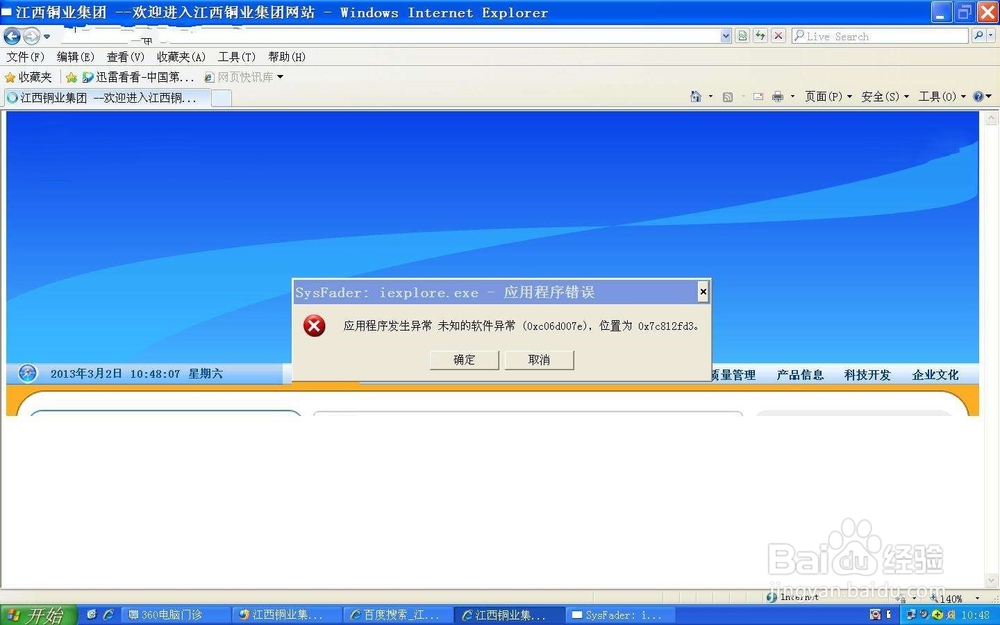The width and height of the screenshot is (1000, 625).
Task: Go forward with the browser Forward arrow
Action: (x=31, y=36)
